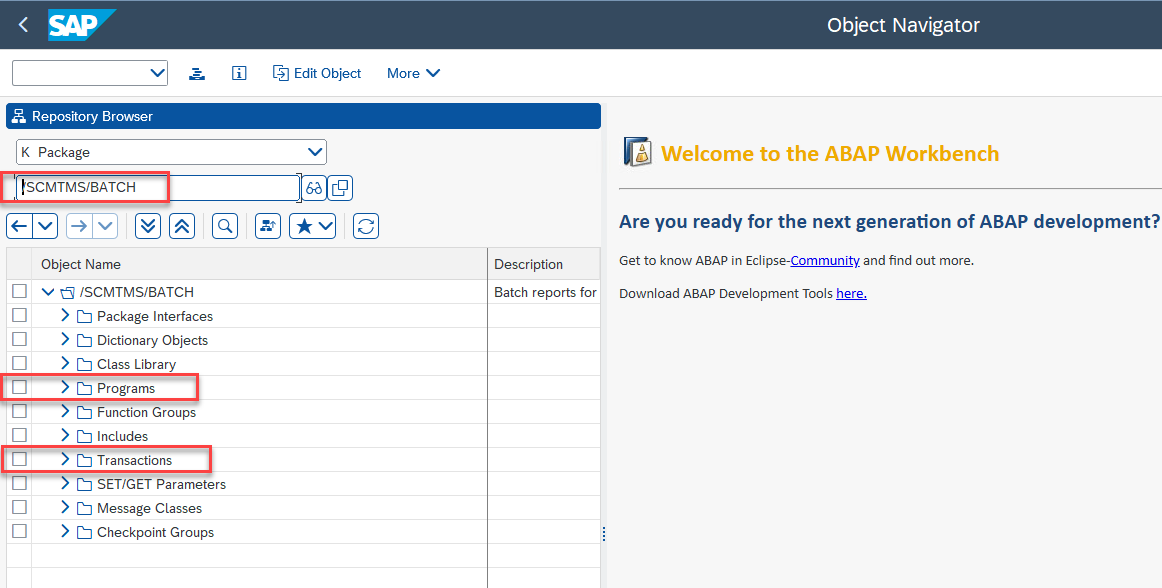Expand the Function Groups folder
This screenshot has height=588, width=1162.
click(65, 412)
